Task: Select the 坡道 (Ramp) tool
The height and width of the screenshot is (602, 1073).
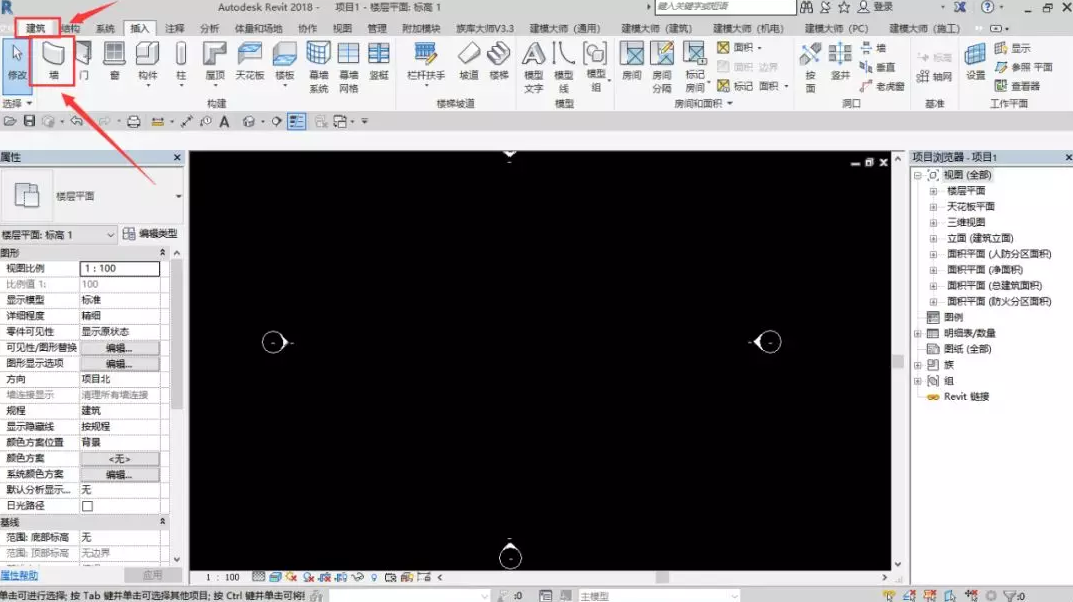Action: click(469, 61)
